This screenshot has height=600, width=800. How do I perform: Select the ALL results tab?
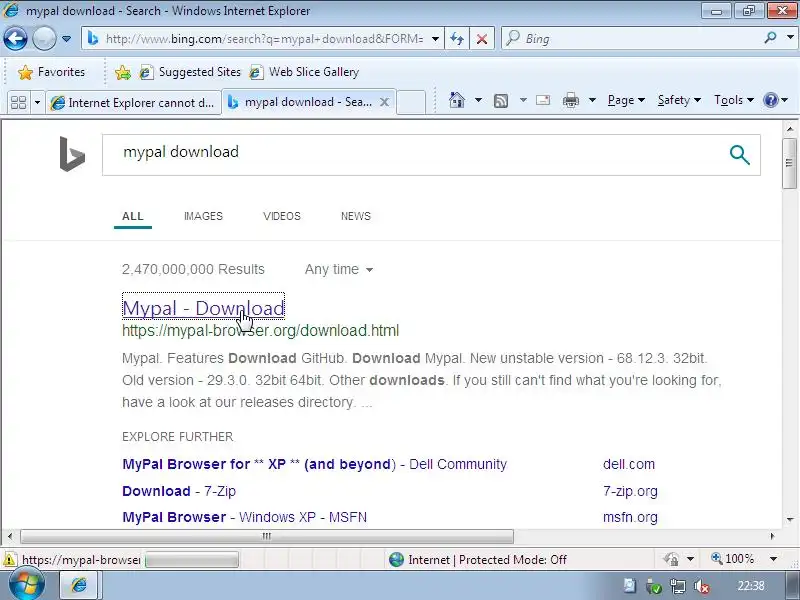[133, 216]
